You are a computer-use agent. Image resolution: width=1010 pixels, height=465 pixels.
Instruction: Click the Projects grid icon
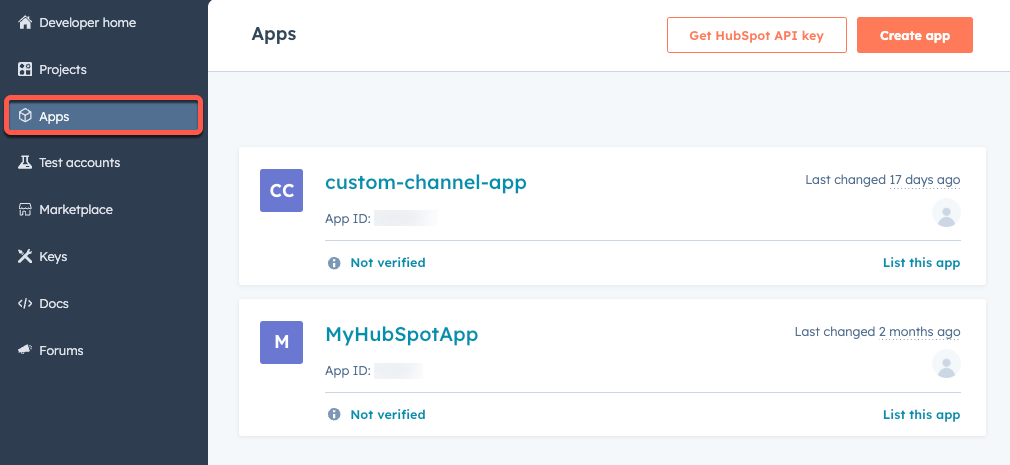24,70
